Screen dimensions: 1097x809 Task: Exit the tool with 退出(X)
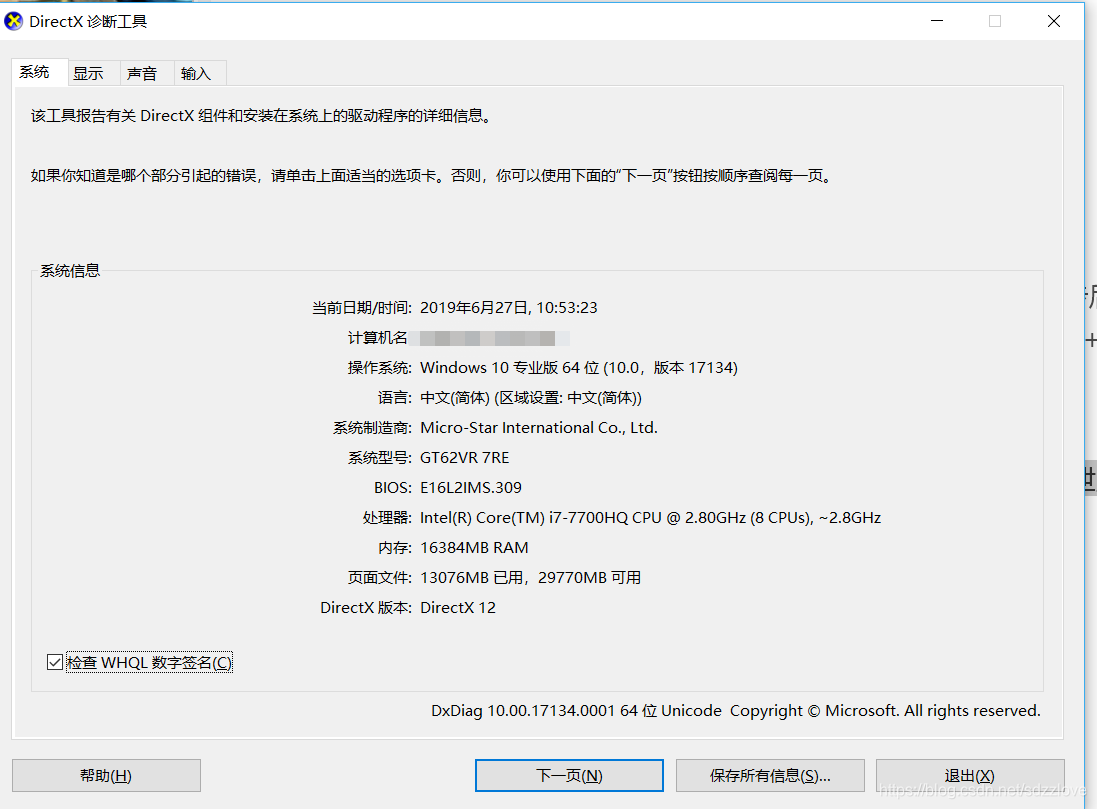[970, 775]
